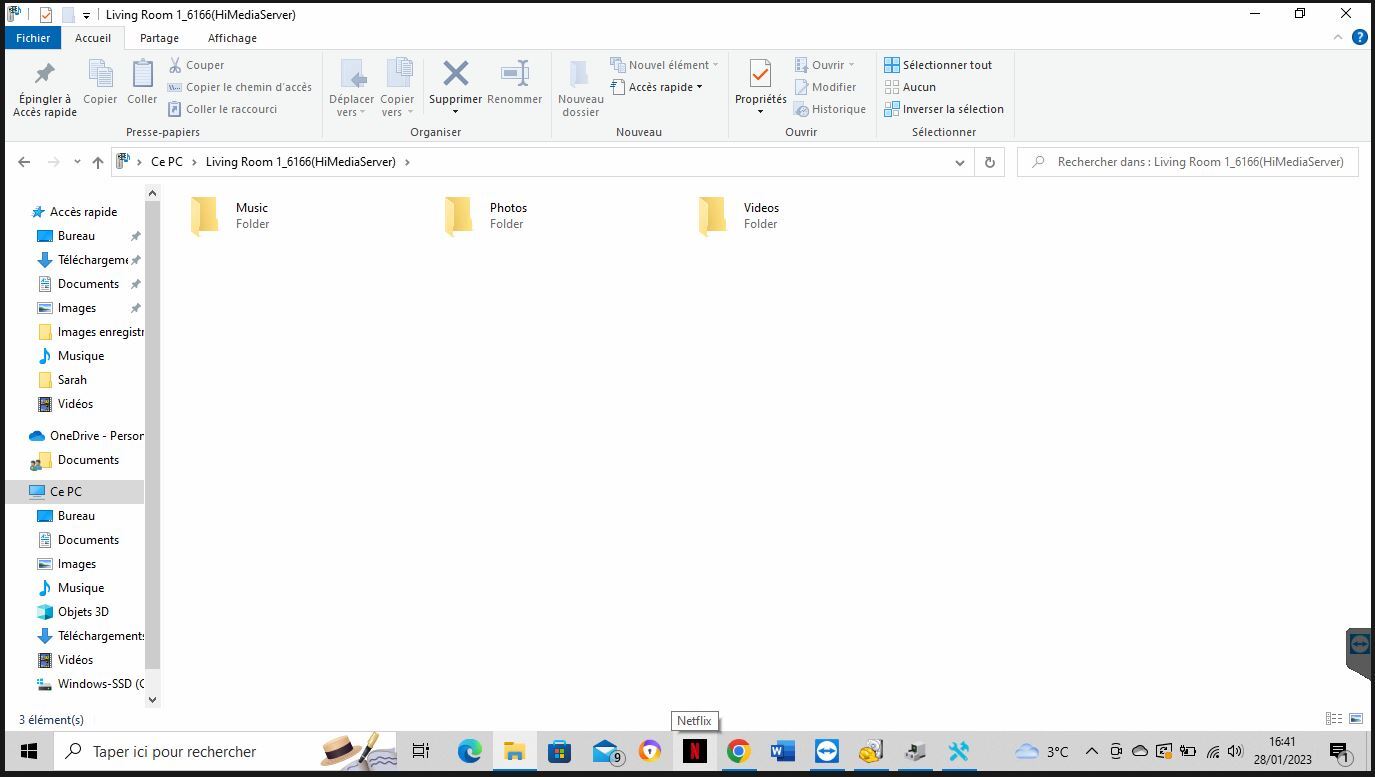
Task: Click Historique in the ribbon
Action: (x=830, y=109)
